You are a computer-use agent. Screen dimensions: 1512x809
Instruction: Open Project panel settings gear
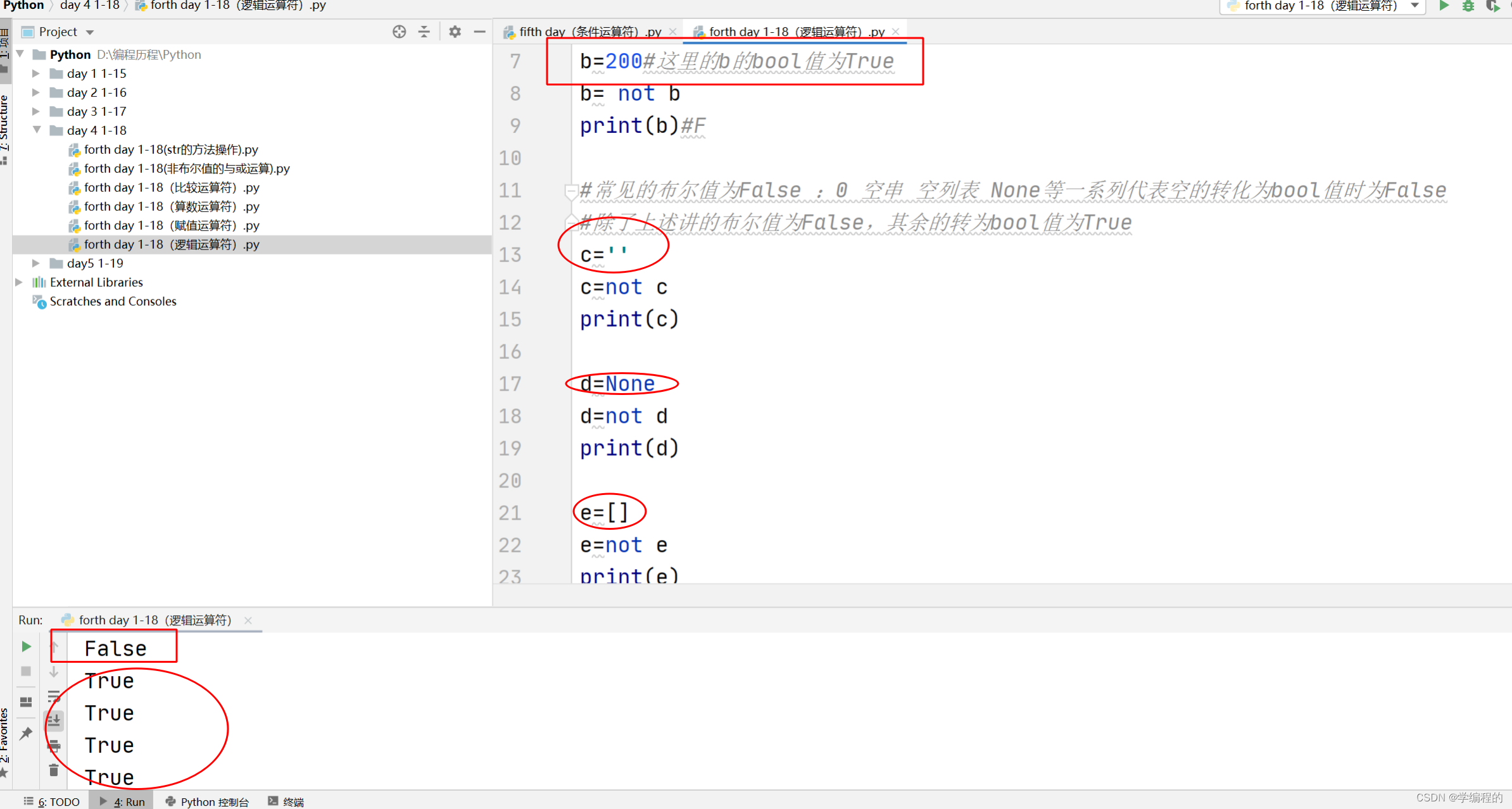coord(455,32)
